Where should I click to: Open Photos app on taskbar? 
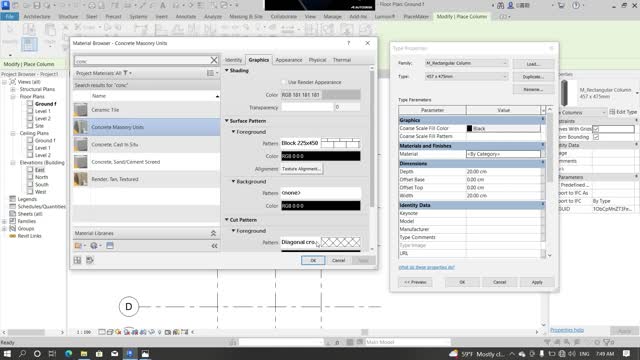tap(145, 354)
